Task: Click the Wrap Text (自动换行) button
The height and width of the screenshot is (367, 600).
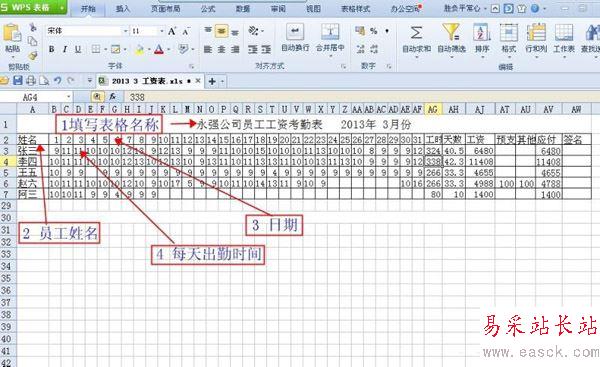Action: pos(295,38)
